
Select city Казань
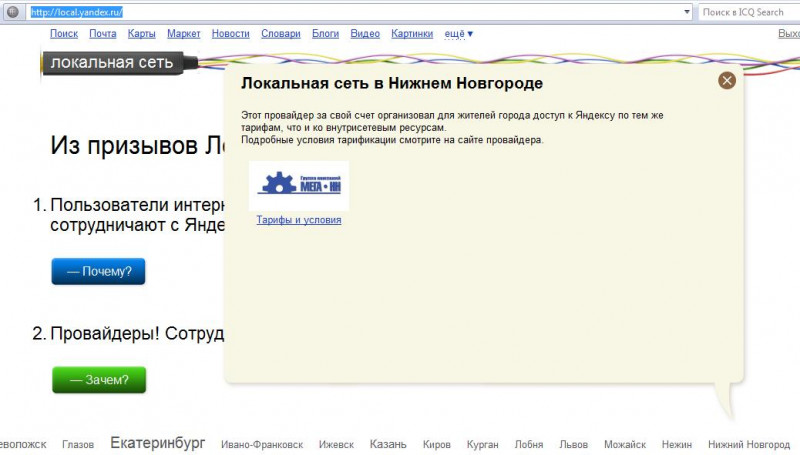(x=388, y=444)
